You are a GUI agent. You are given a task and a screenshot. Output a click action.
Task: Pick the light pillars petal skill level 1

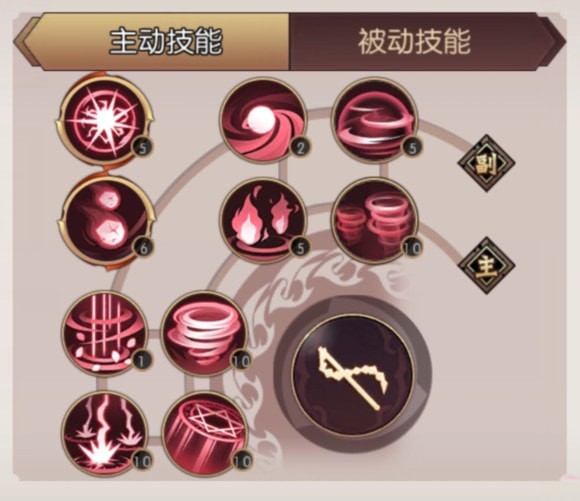coord(105,333)
